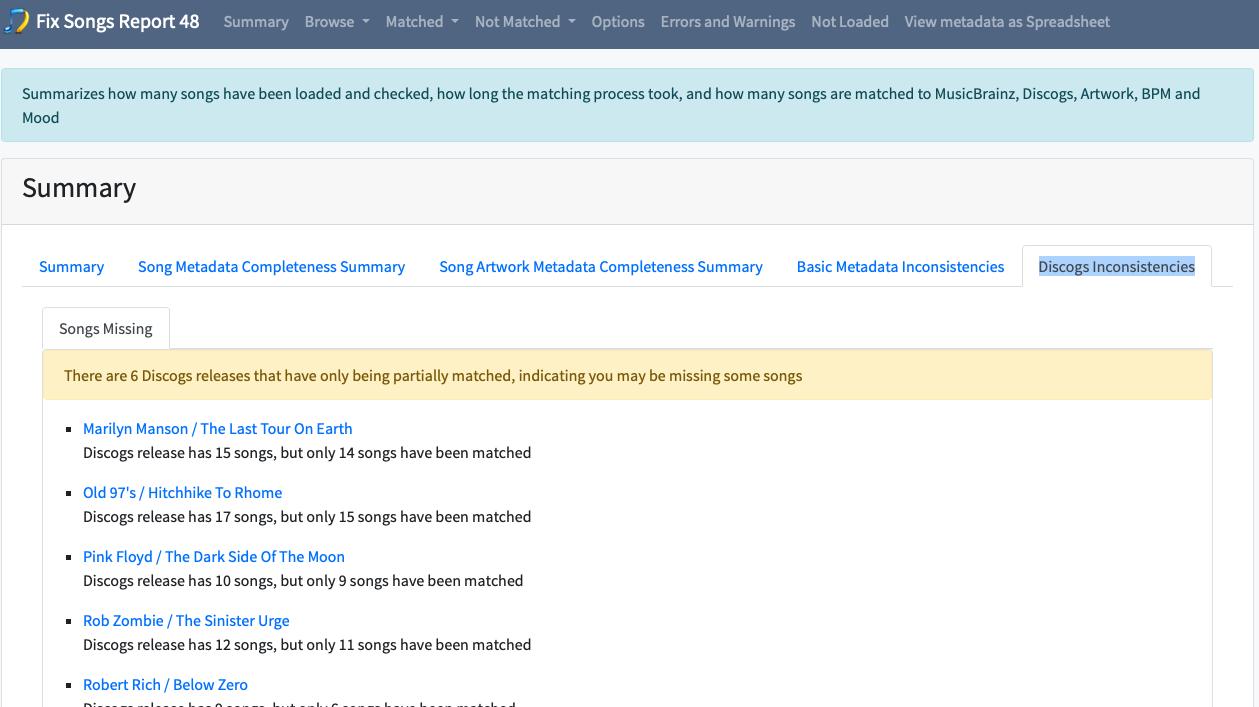Open Rob Zombie / The Sinister Urge link
This screenshot has height=707, width=1259.
pyautogui.click(x=186, y=620)
